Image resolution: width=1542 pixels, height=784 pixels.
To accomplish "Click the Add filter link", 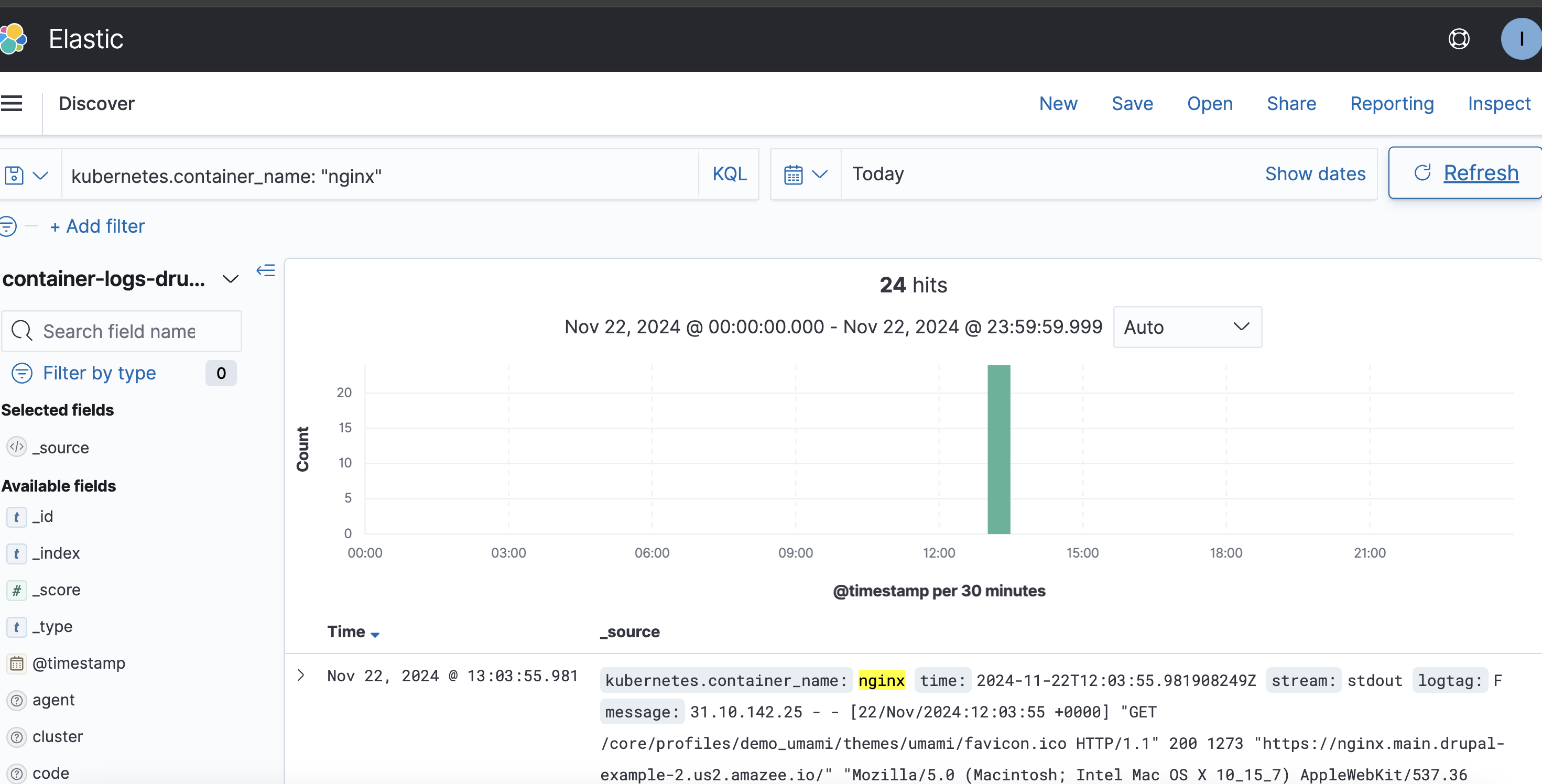I will (97, 226).
